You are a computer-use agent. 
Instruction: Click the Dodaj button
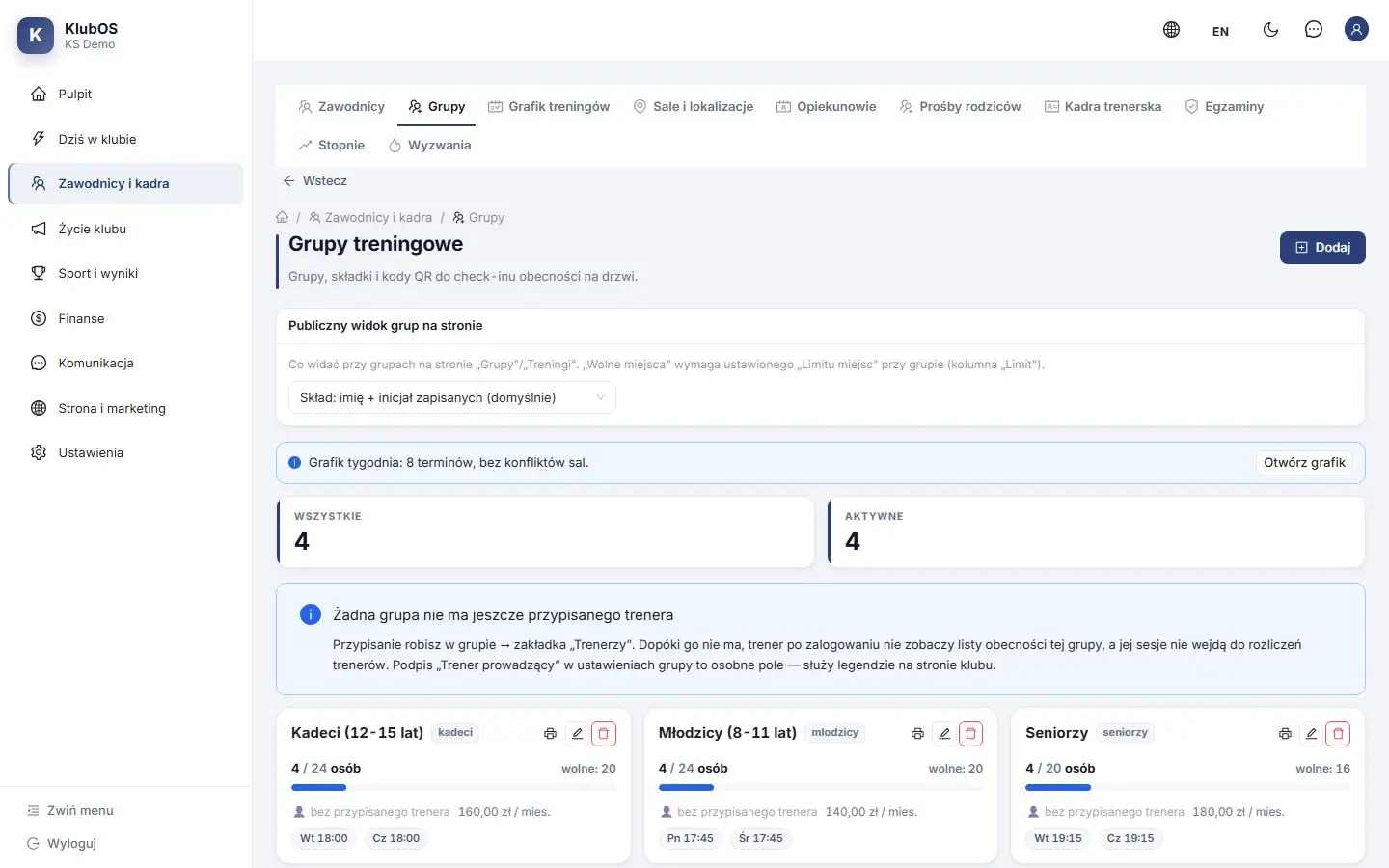(1322, 248)
